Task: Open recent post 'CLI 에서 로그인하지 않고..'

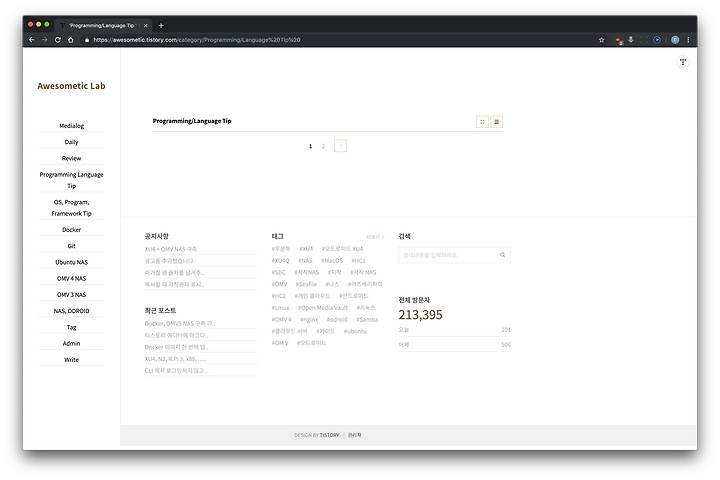Action: (x=176, y=371)
